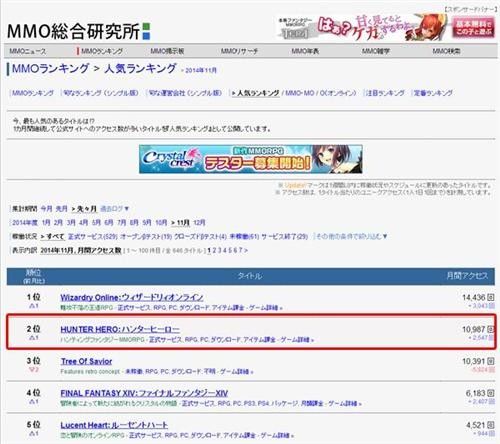Open the access graph icon beside 6,183
Viewport: 500px width, 444px height.
[491, 393]
